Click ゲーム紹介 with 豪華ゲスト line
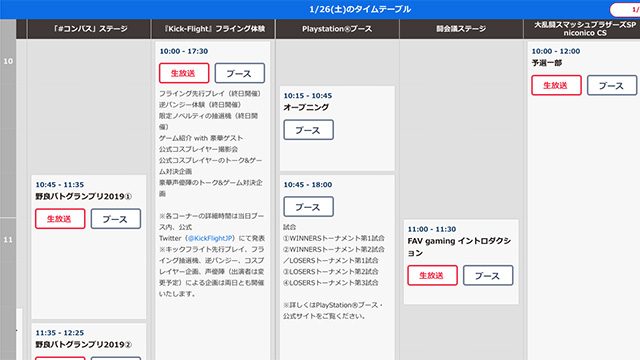This screenshot has height=360, width=640. click(201, 138)
